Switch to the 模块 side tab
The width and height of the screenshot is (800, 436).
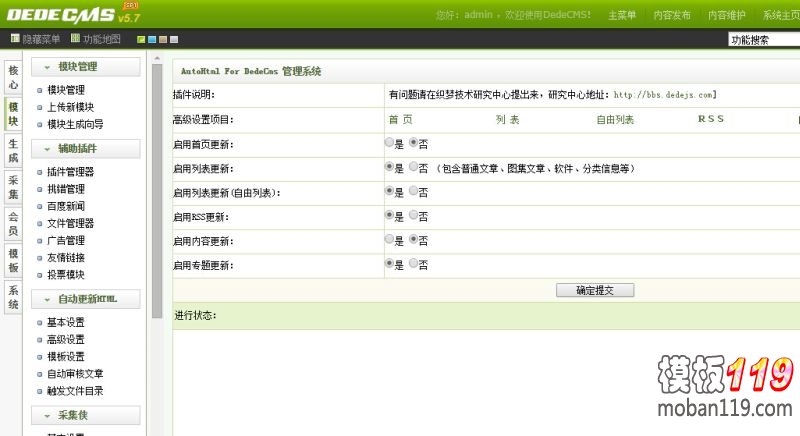[x=13, y=114]
